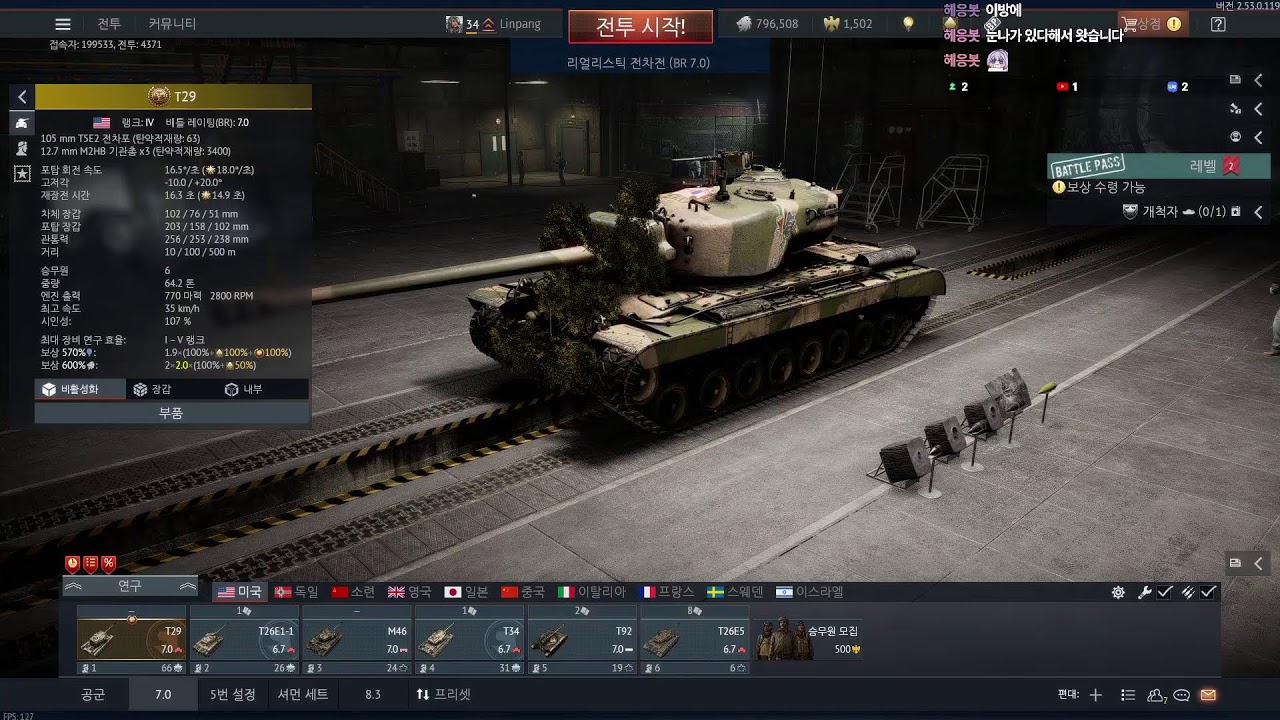1280x720 pixels.
Task: Open the 연구 research tree
Action: 130,586
